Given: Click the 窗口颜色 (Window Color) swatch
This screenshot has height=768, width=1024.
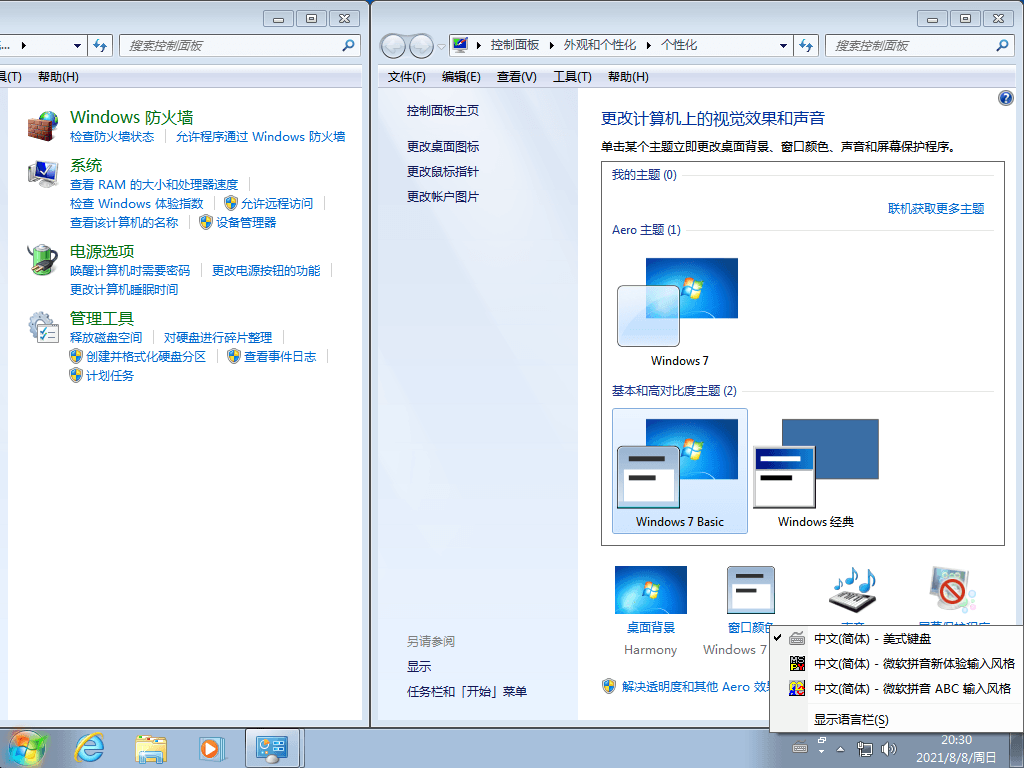Looking at the screenshot, I should pyautogui.click(x=751, y=589).
